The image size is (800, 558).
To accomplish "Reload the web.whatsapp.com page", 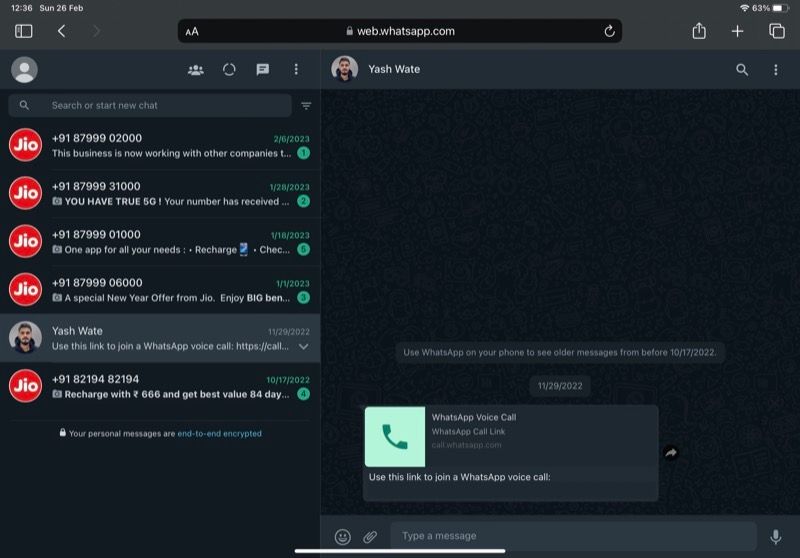I will tap(609, 31).
